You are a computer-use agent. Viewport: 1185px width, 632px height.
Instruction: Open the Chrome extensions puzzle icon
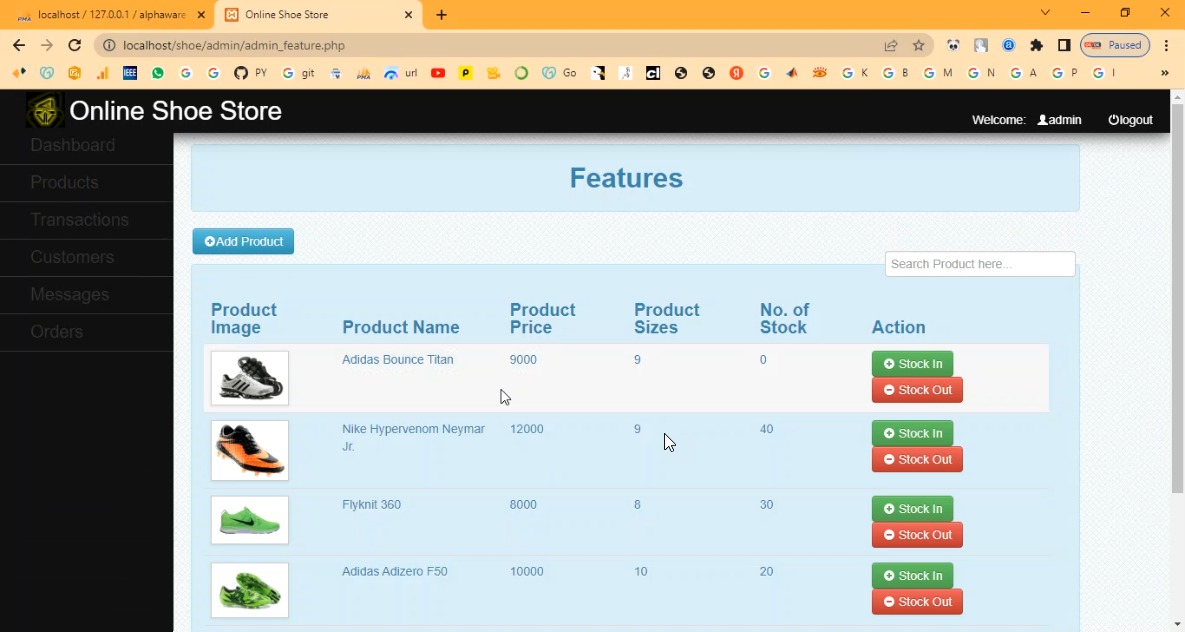[1036, 45]
